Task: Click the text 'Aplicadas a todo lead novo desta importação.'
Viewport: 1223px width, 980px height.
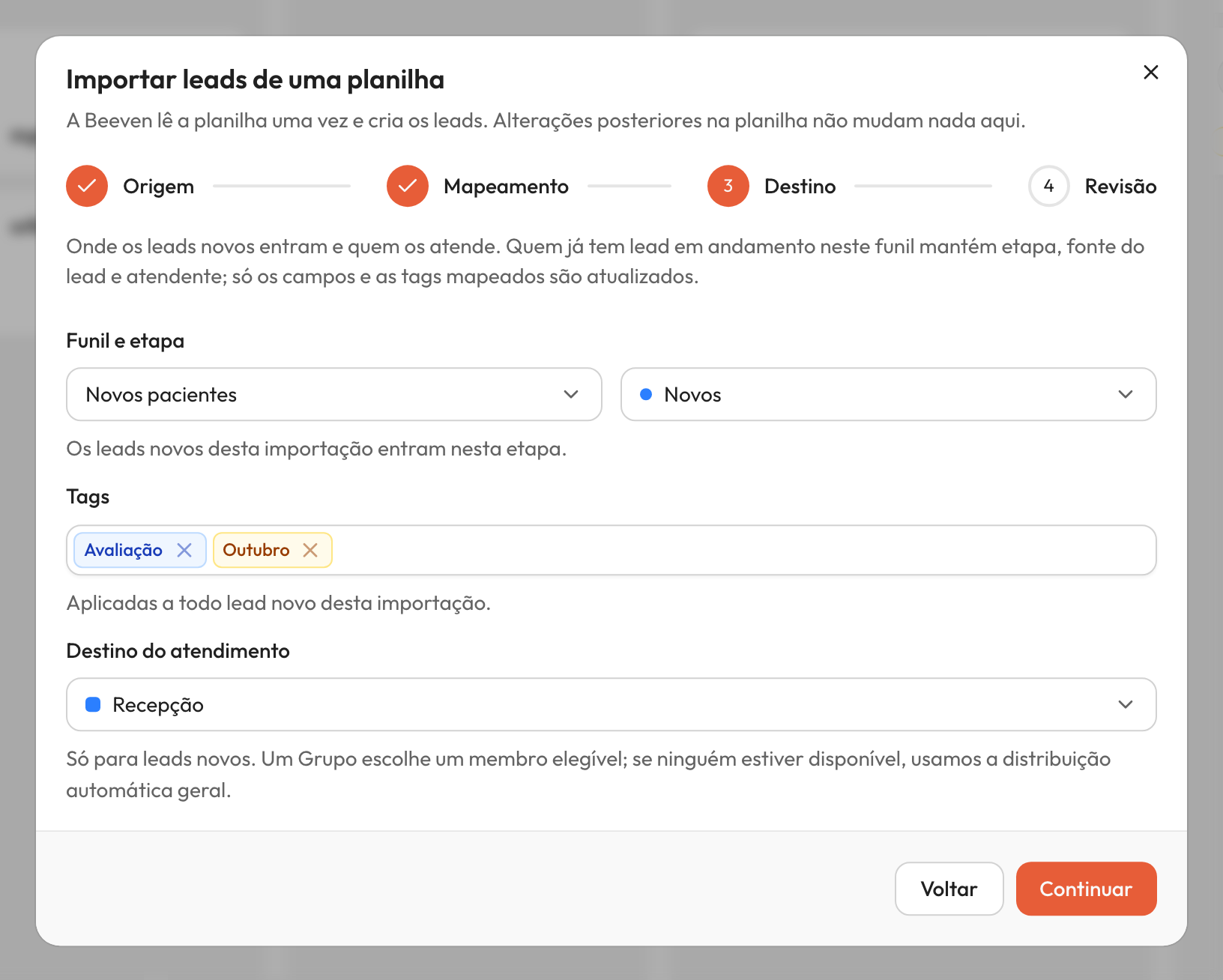Action: [x=279, y=603]
